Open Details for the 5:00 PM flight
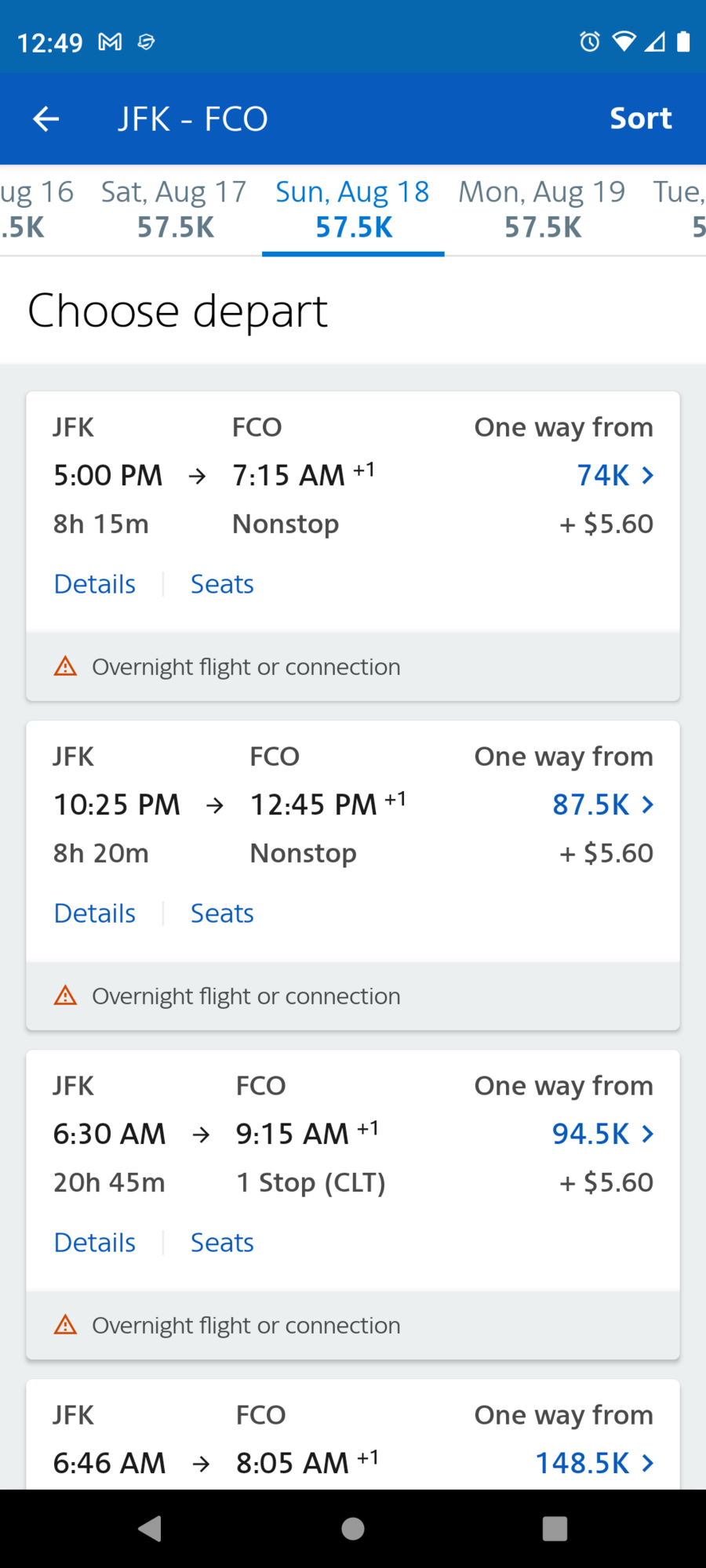Viewport: 706px width, 1568px height. 95,584
